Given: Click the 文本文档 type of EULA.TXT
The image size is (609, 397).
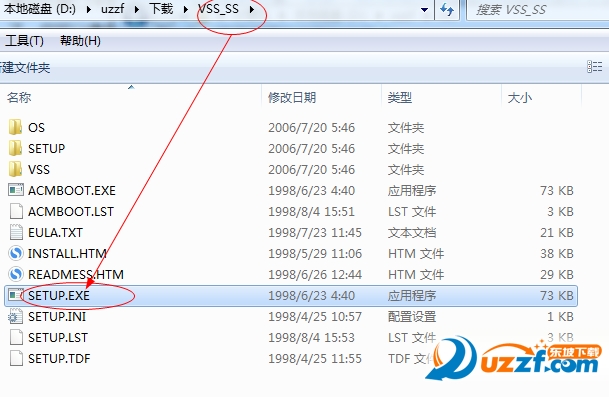Looking at the screenshot, I should point(412,232).
